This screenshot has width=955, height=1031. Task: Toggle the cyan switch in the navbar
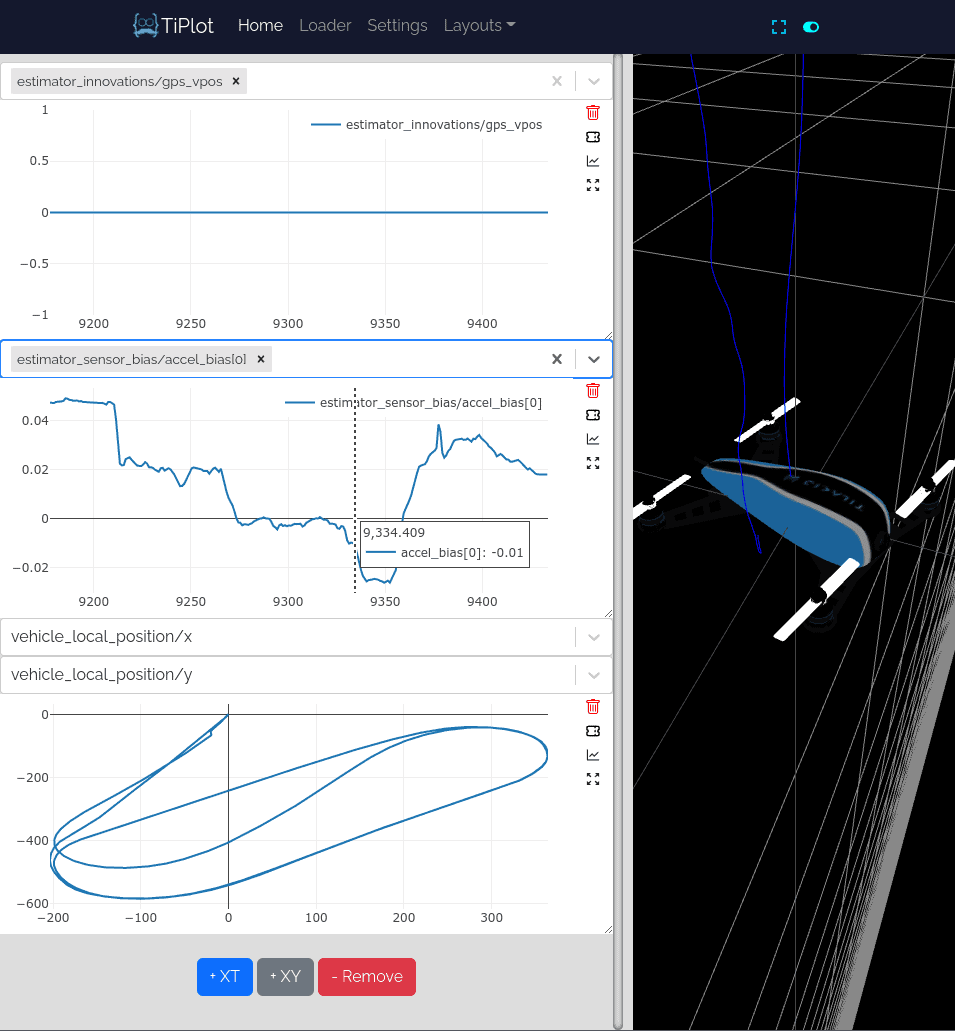point(811,27)
